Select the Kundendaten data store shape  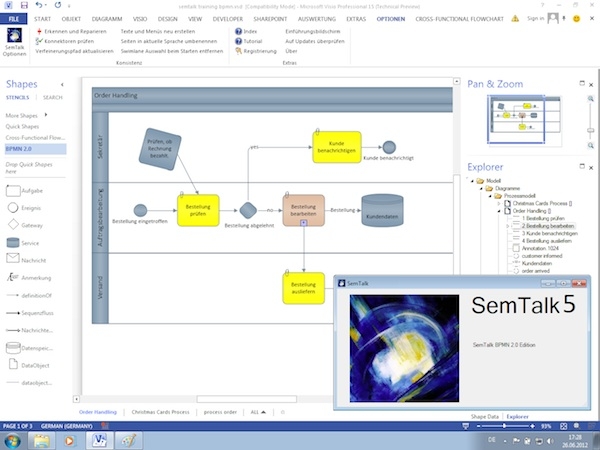[382, 210]
